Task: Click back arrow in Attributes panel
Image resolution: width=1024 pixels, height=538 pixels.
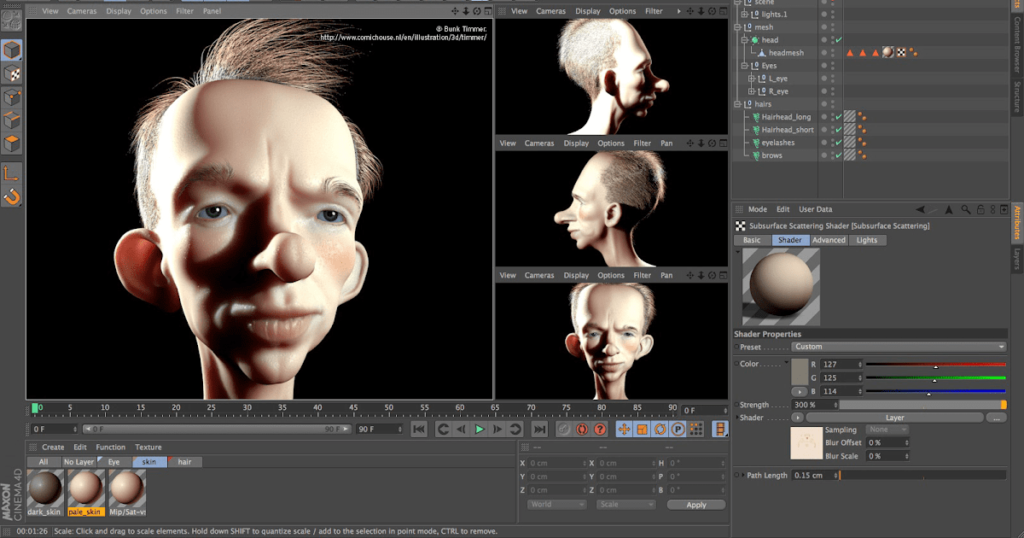Action: [920, 210]
